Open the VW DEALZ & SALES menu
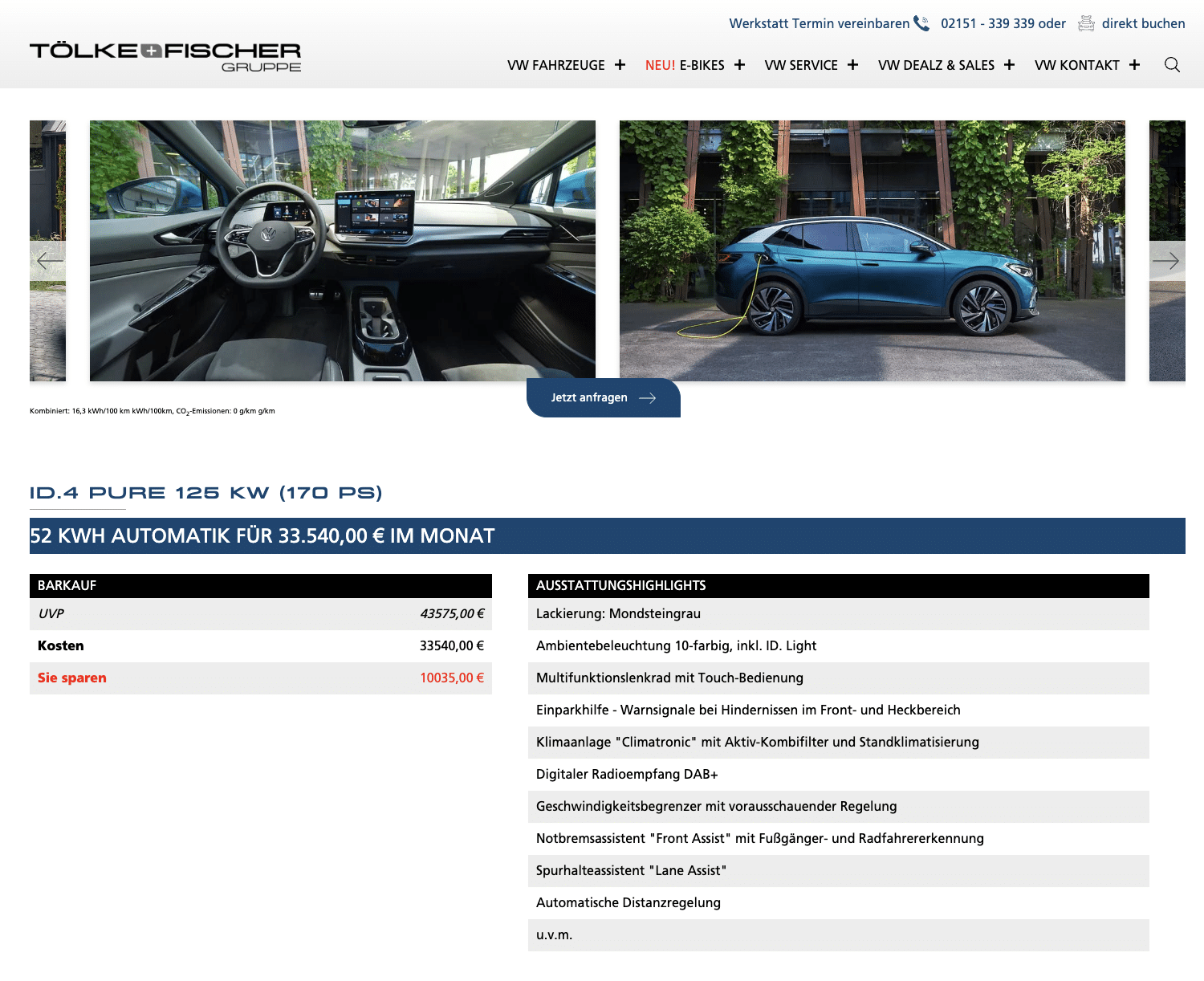This screenshot has height=981, width=1204. [936, 65]
